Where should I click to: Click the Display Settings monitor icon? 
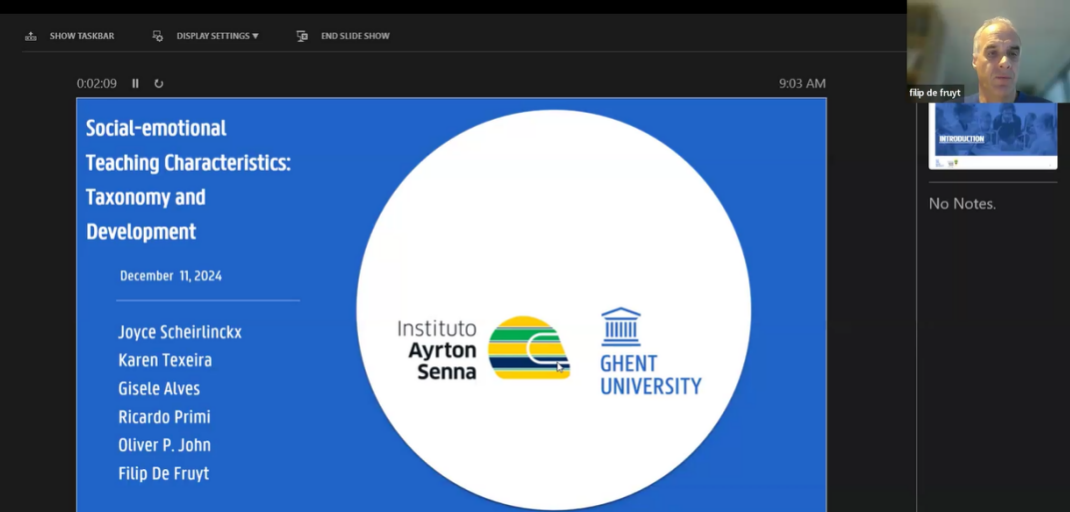point(158,36)
